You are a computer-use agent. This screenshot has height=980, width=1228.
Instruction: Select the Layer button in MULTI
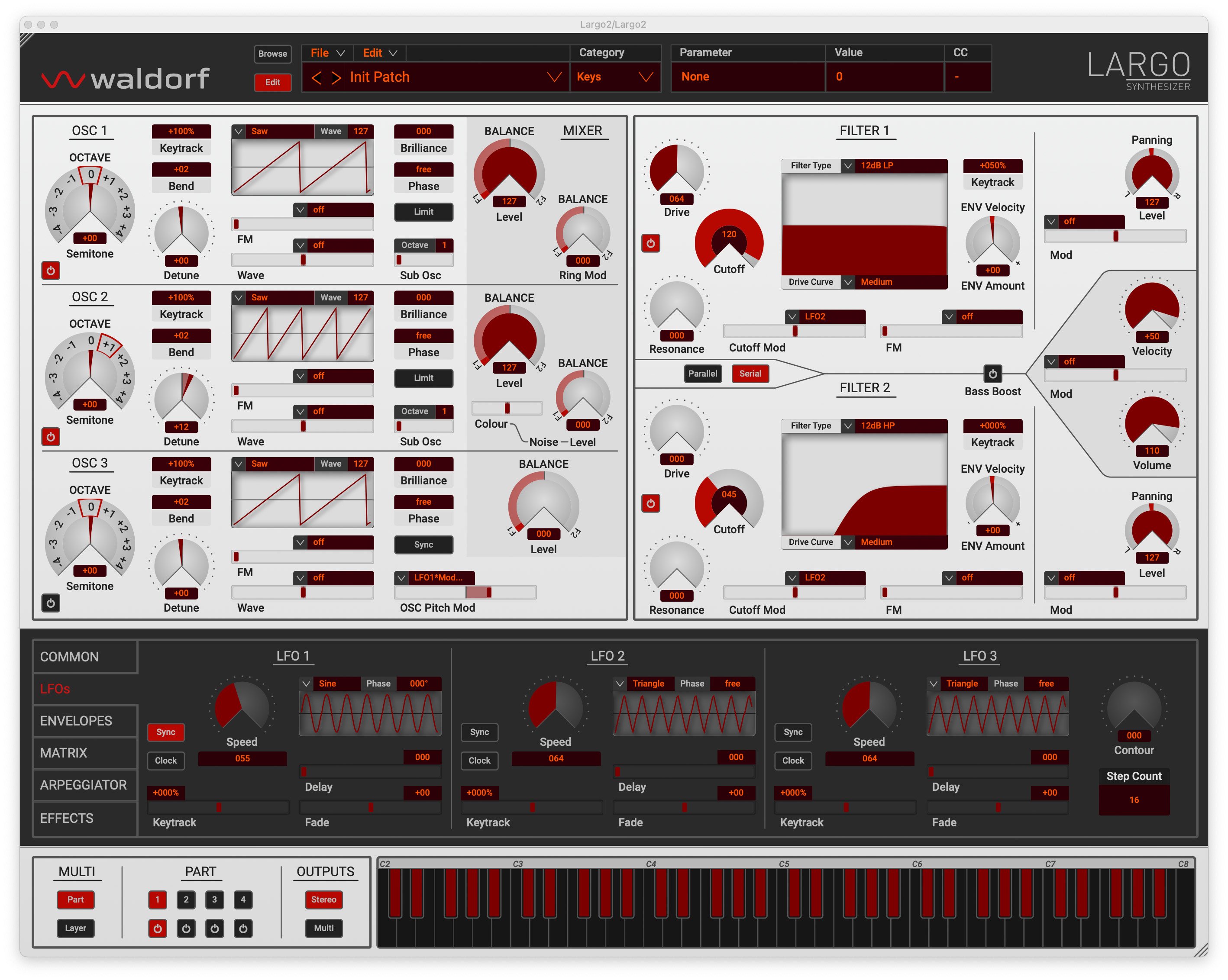coord(75,928)
